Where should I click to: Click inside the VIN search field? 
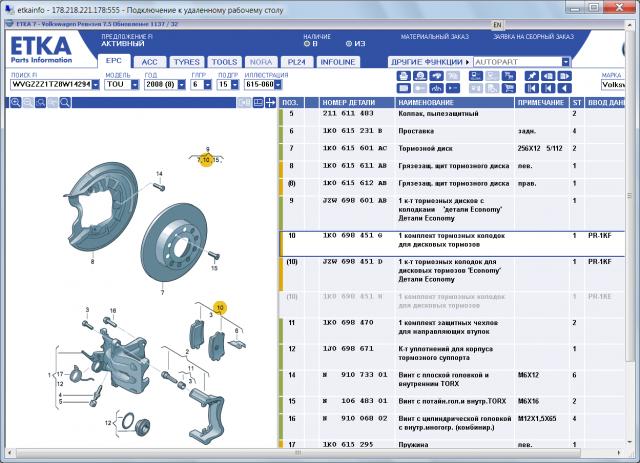[51, 85]
